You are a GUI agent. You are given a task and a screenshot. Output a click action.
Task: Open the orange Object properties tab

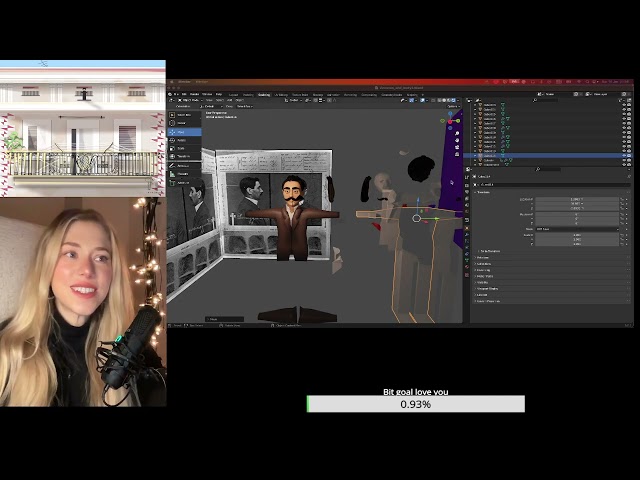coord(467,228)
